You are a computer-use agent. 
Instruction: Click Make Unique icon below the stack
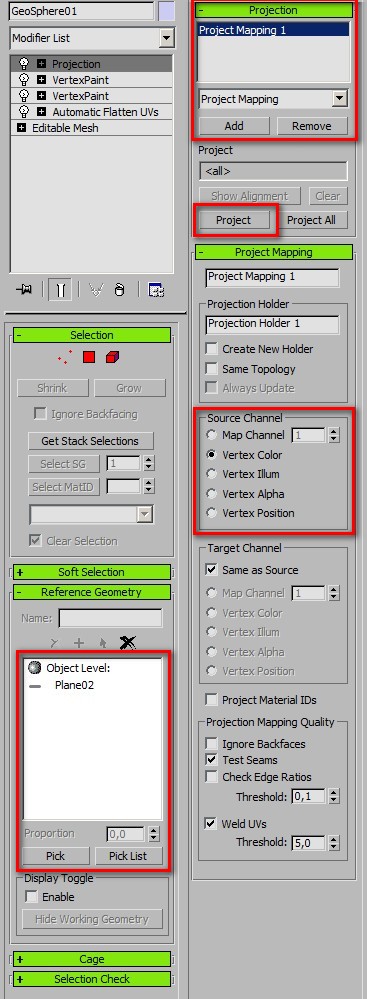(x=96, y=290)
